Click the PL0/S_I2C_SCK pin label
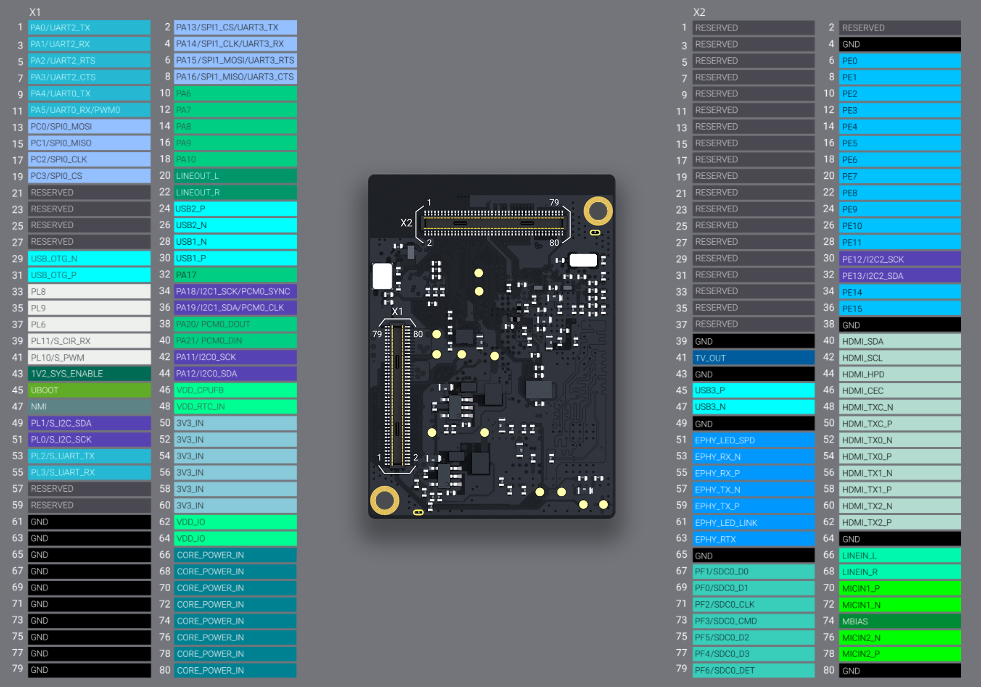 pyautogui.click(x=89, y=440)
